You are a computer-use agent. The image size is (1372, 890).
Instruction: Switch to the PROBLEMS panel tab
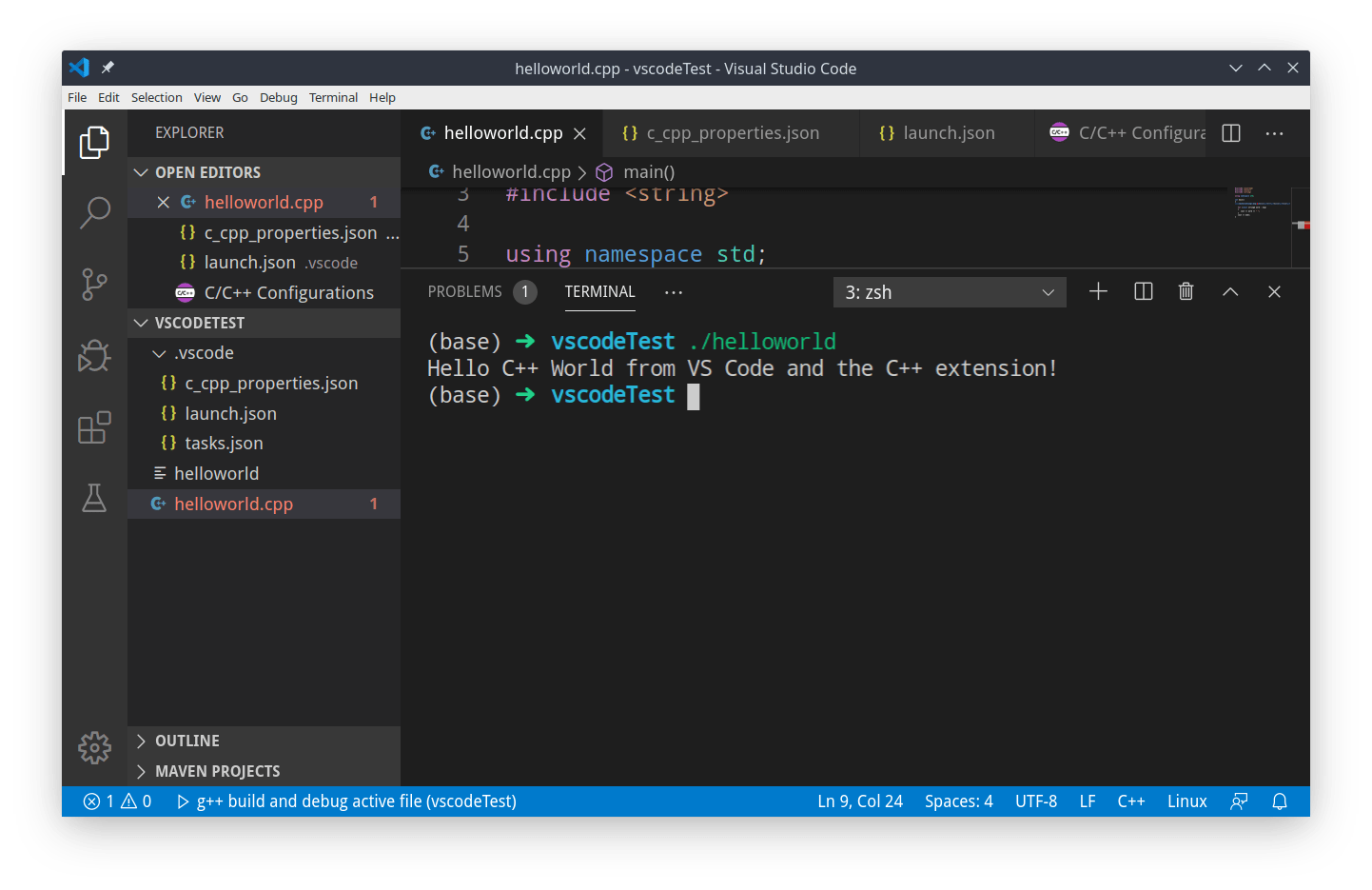coord(464,292)
